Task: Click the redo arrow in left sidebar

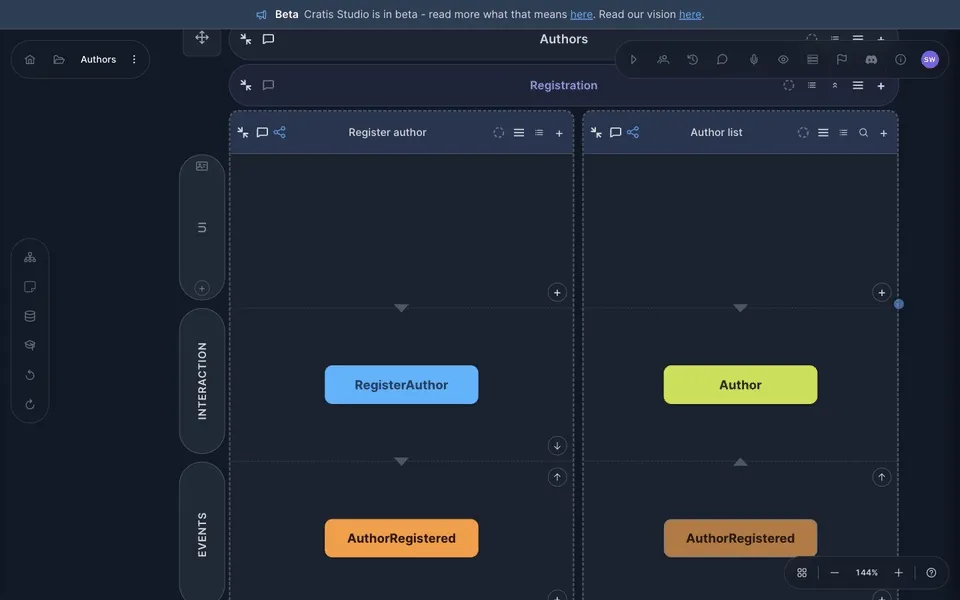Action: (30, 404)
